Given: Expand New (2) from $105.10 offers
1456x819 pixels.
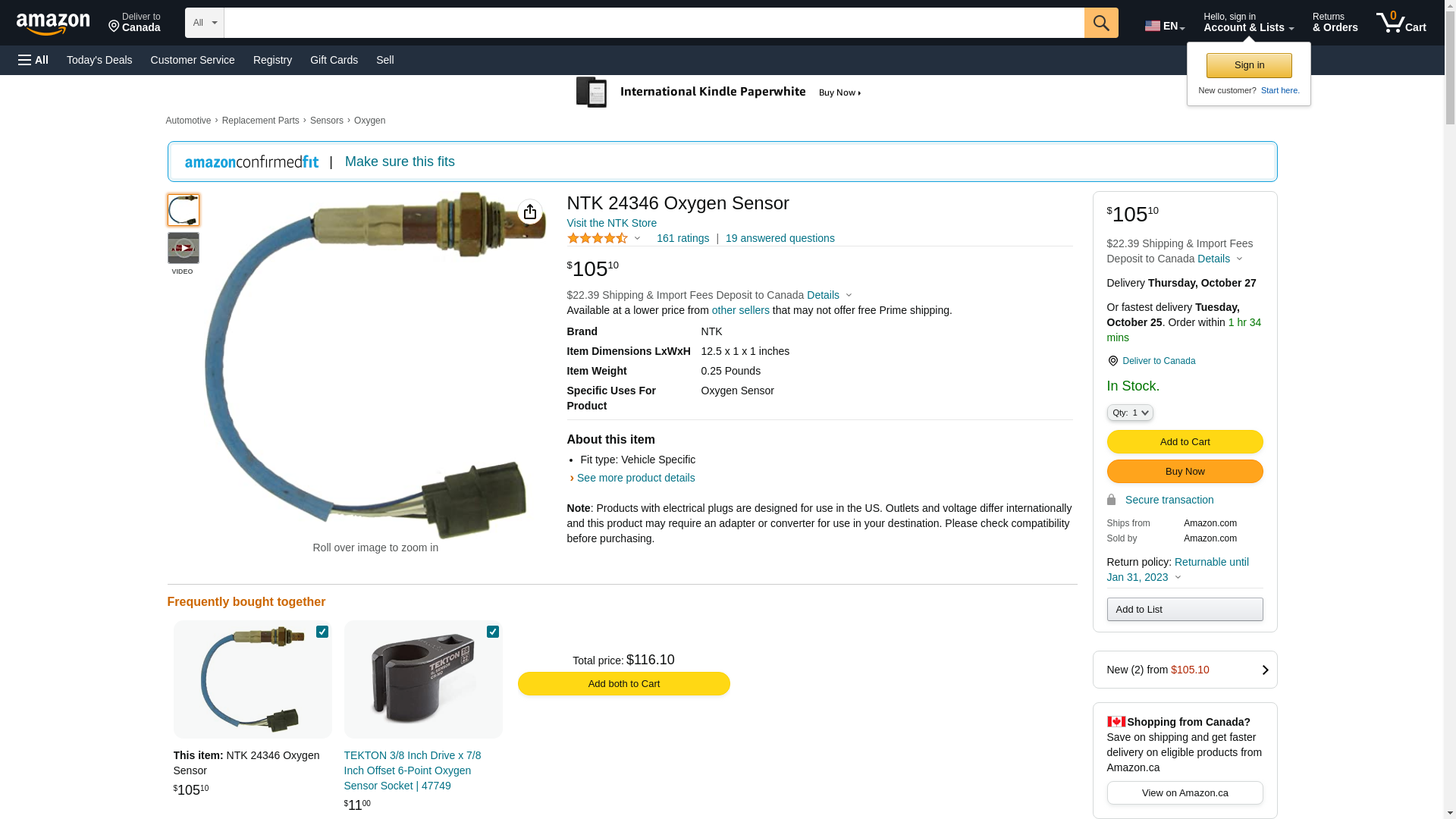Looking at the screenshot, I should coord(1185,670).
